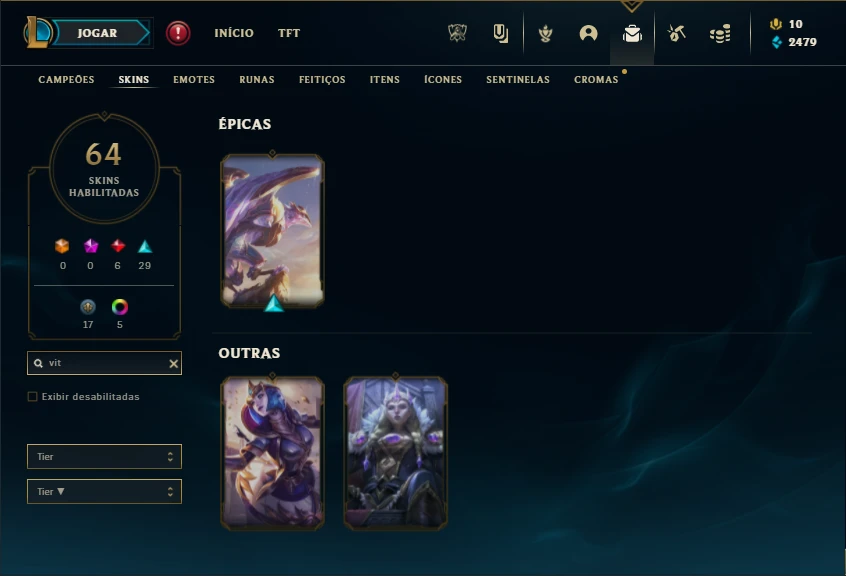Enable the Exibir desabilitadas checkbox
Image resolution: width=846 pixels, height=576 pixels.
(32, 396)
